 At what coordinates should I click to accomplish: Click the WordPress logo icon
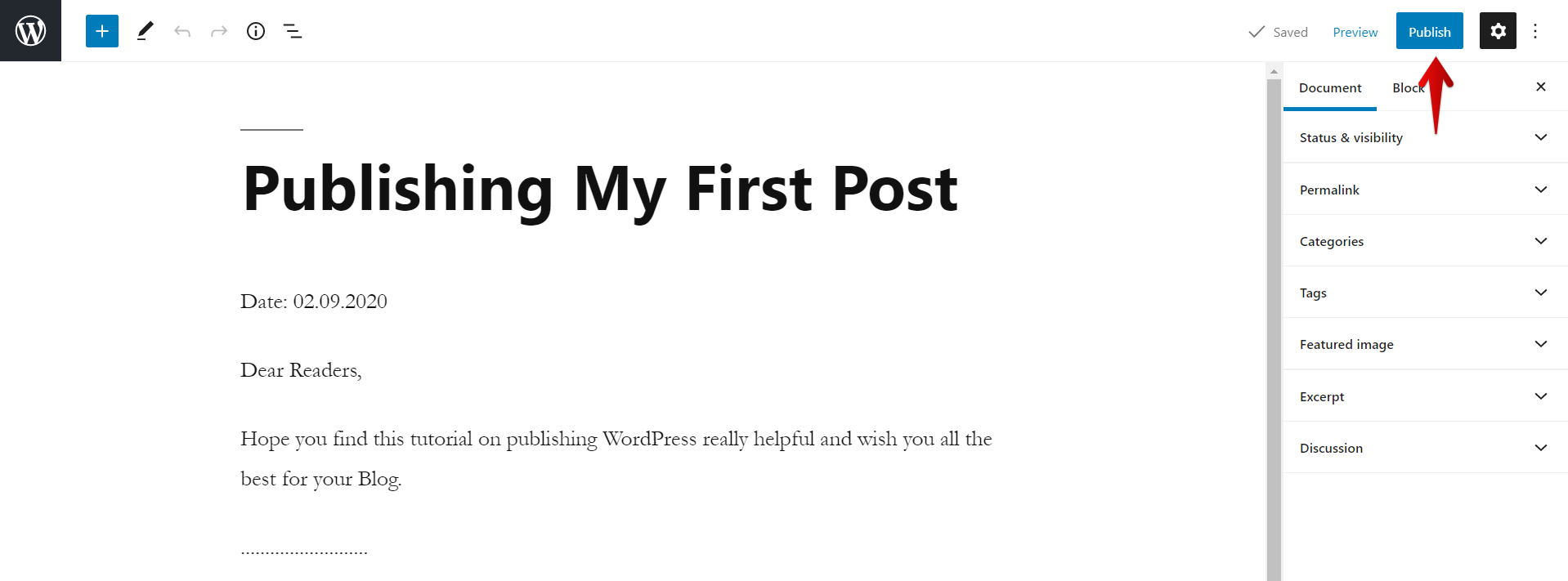pos(30,30)
